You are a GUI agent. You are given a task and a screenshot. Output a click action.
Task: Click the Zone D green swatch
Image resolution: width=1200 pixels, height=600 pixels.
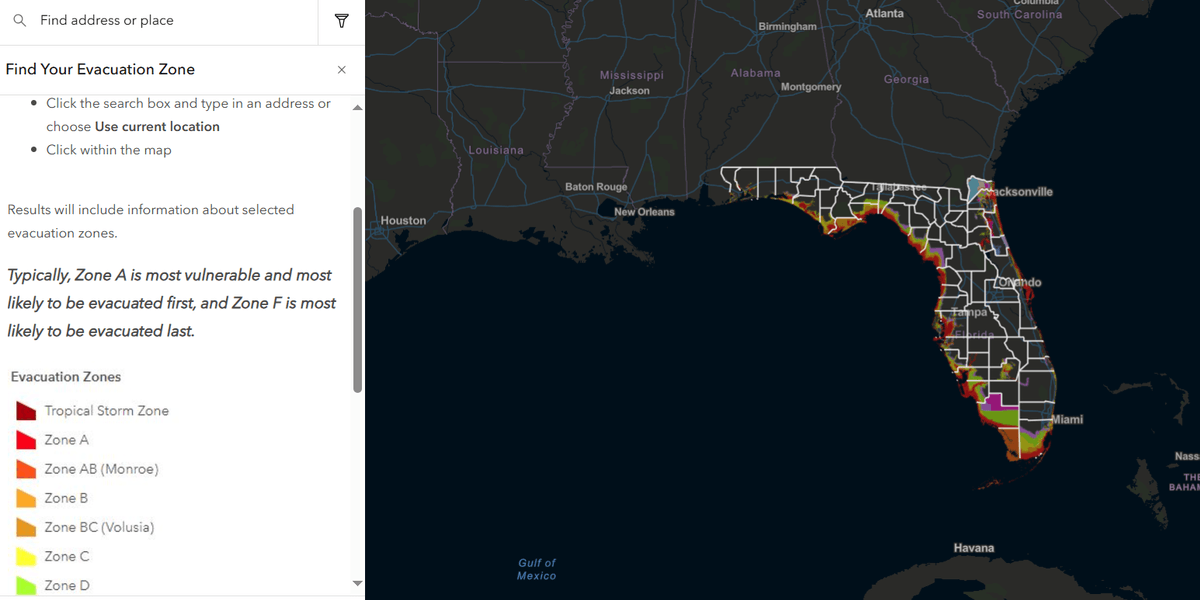tap(26, 585)
